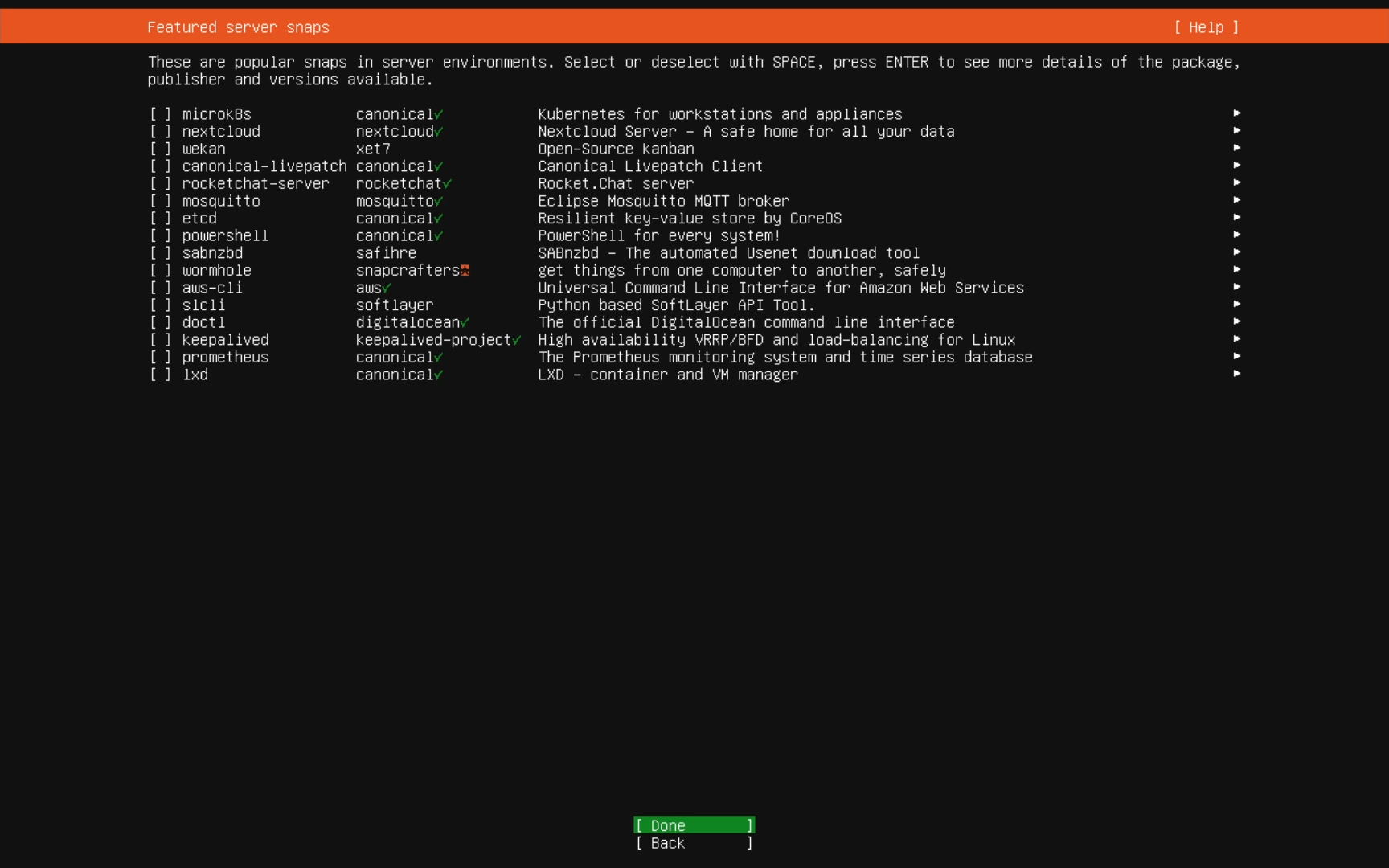Image resolution: width=1389 pixels, height=868 pixels.
Task: View more details about microk8s
Action: pyautogui.click(x=1237, y=113)
